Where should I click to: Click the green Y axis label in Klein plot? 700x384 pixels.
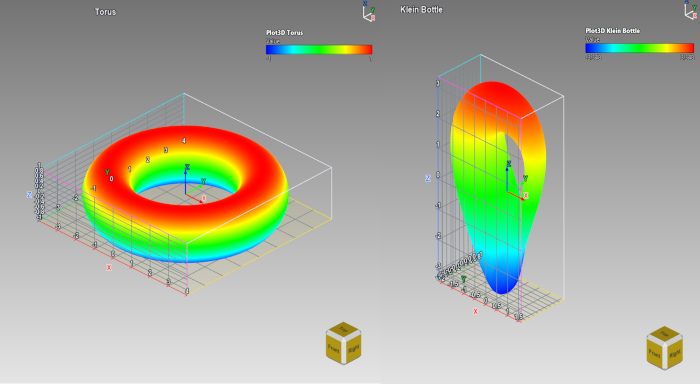point(464,279)
